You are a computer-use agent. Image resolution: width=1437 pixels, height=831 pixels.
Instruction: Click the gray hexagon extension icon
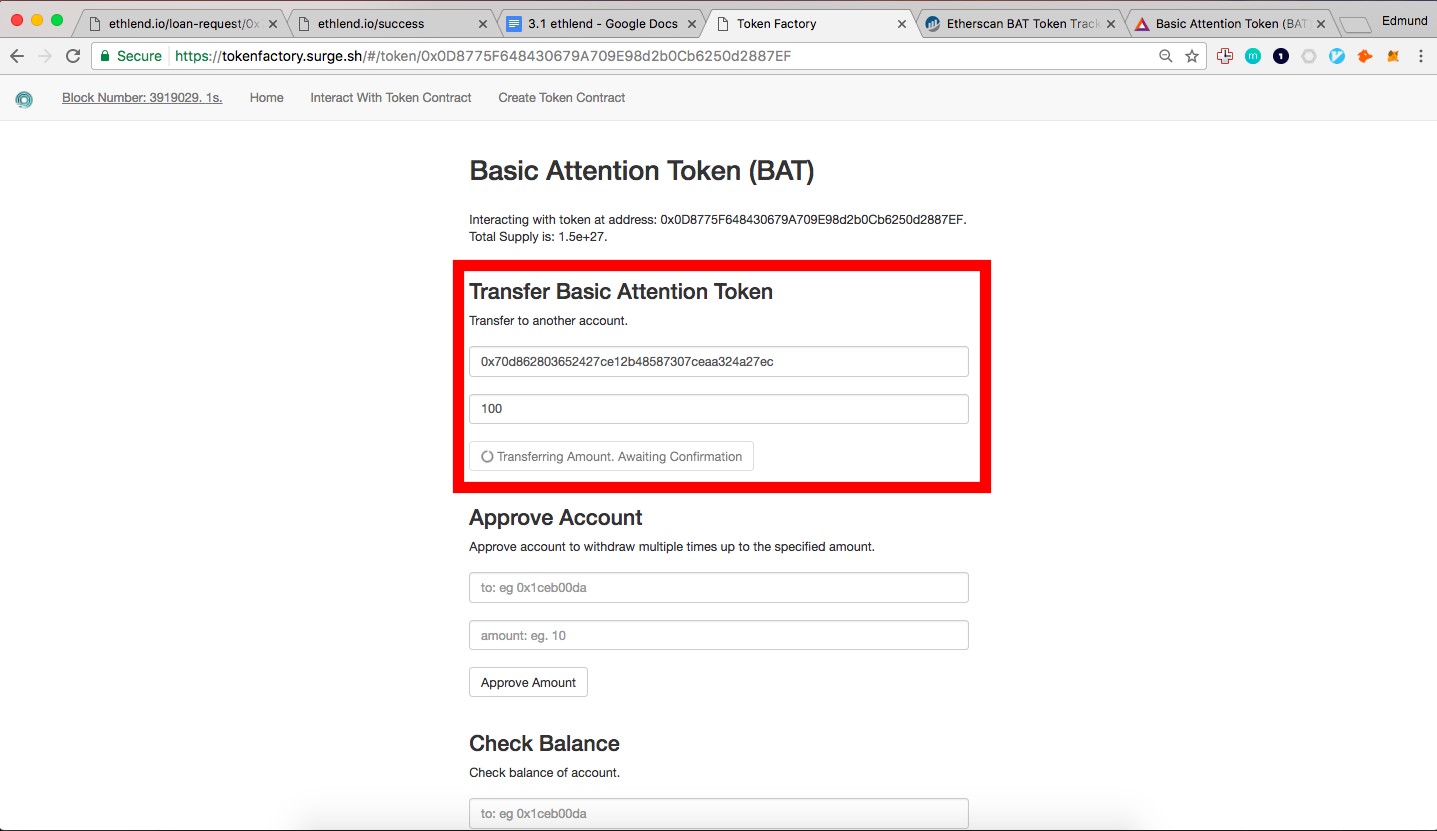click(1309, 56)
